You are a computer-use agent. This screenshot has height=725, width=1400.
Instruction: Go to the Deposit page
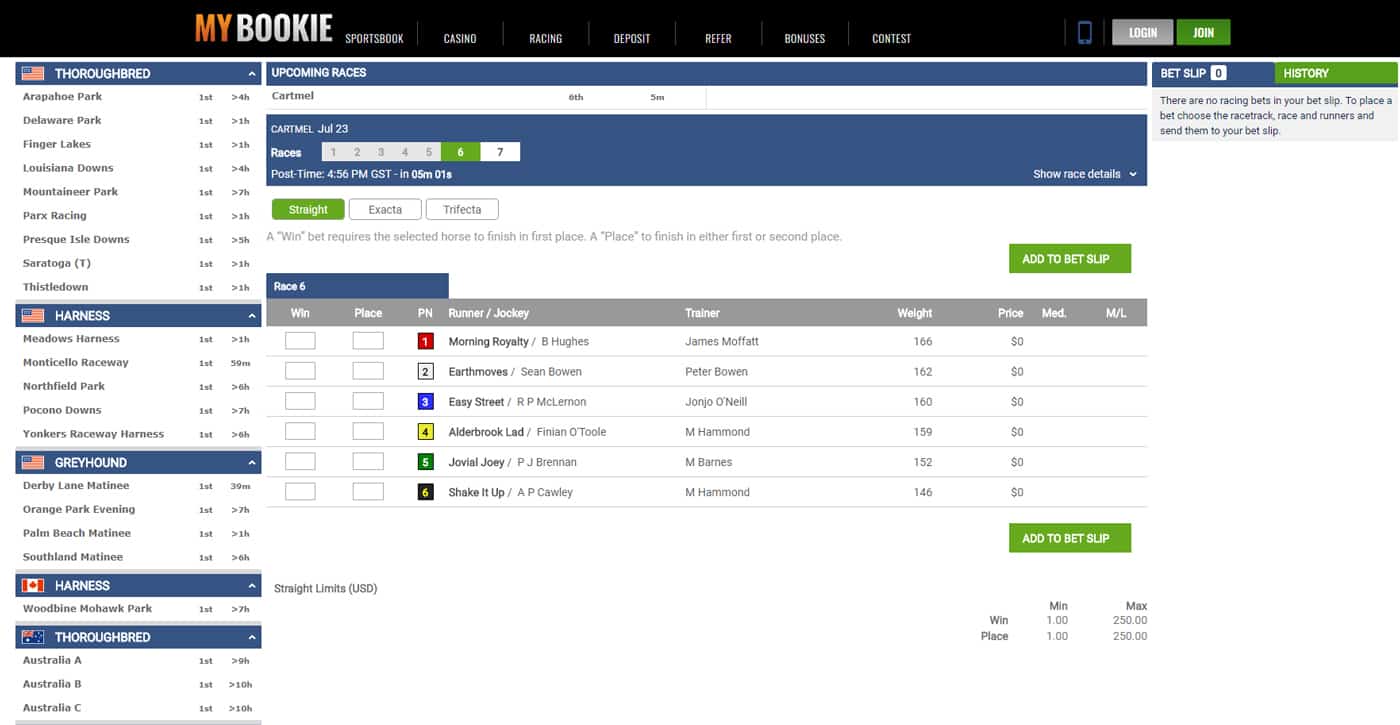tap(632, 38)
